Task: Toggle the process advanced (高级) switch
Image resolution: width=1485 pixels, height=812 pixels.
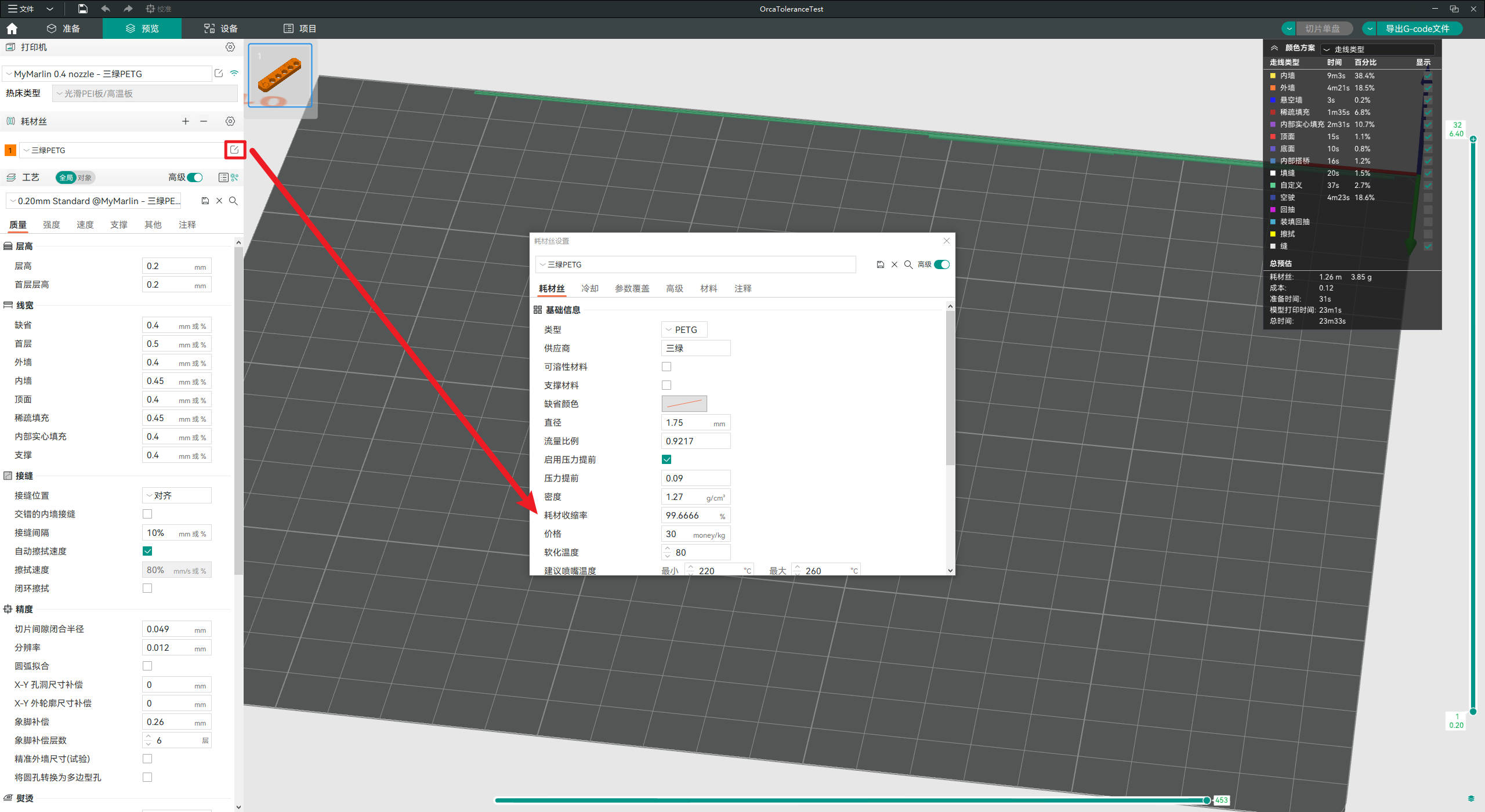Action: click(x=195, y=177)
